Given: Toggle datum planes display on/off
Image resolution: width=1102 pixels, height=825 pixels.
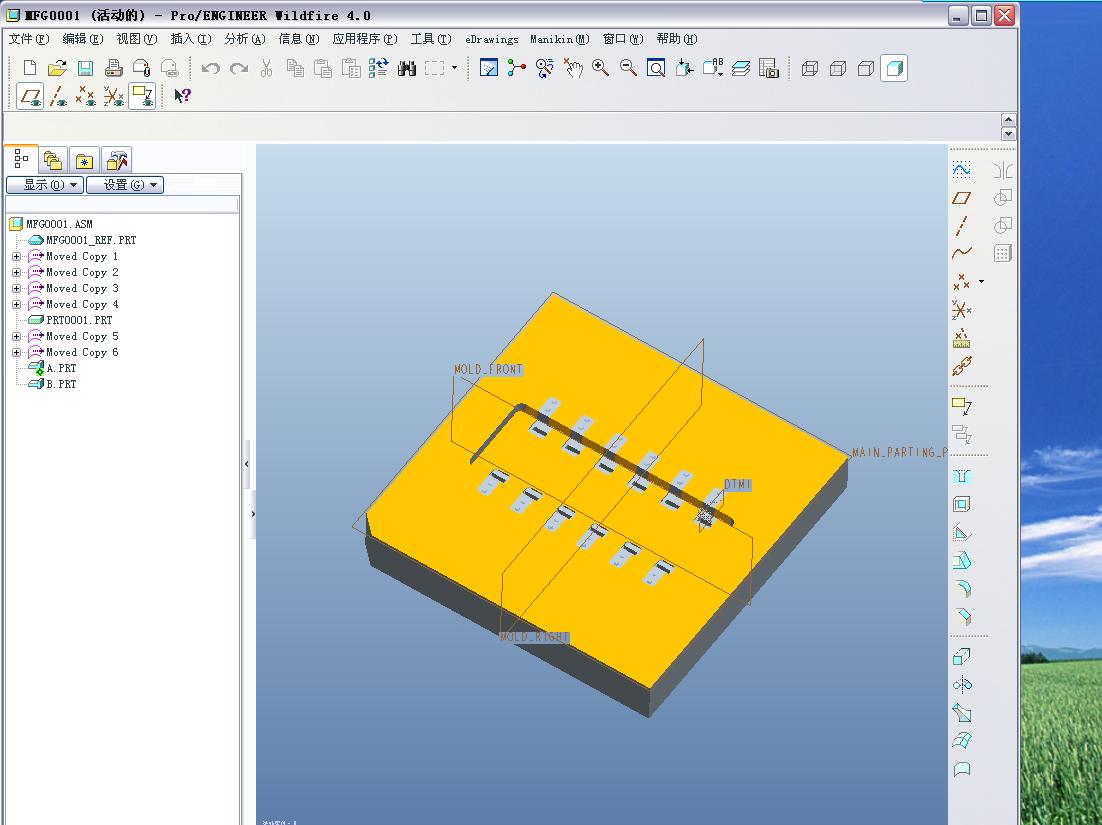Looking at the screenshot, I should click(x=30, y=96).
